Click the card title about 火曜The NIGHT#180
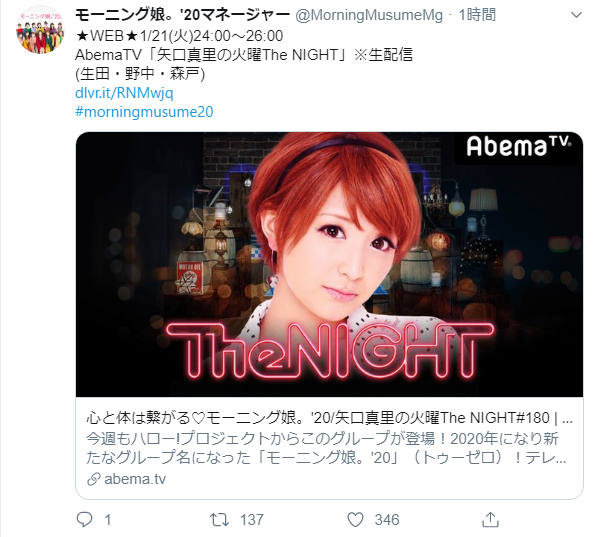Screen dimensions: 596x537 pyautogui.click(x=329, y=418)
